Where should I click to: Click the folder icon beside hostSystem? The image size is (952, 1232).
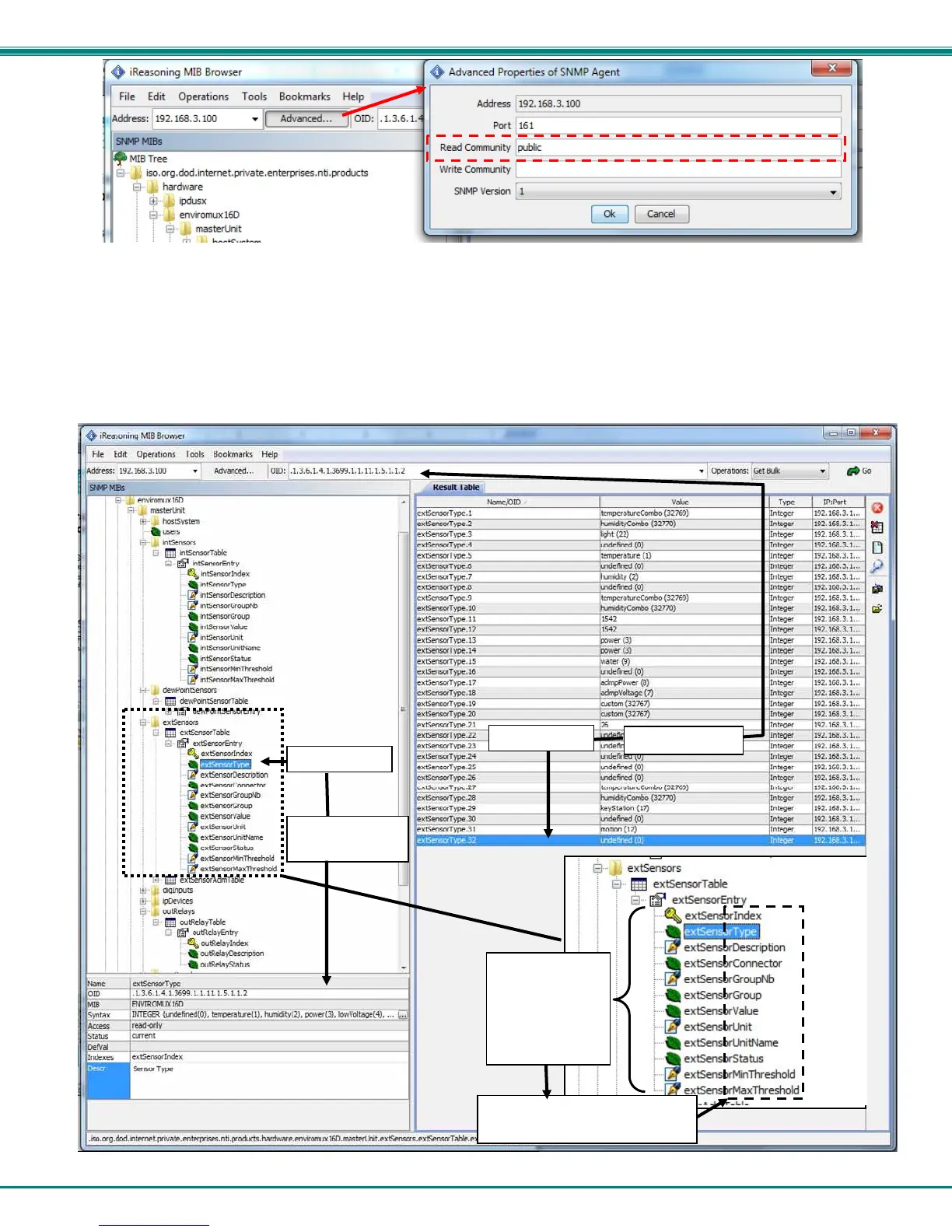(x=155, y=521)
